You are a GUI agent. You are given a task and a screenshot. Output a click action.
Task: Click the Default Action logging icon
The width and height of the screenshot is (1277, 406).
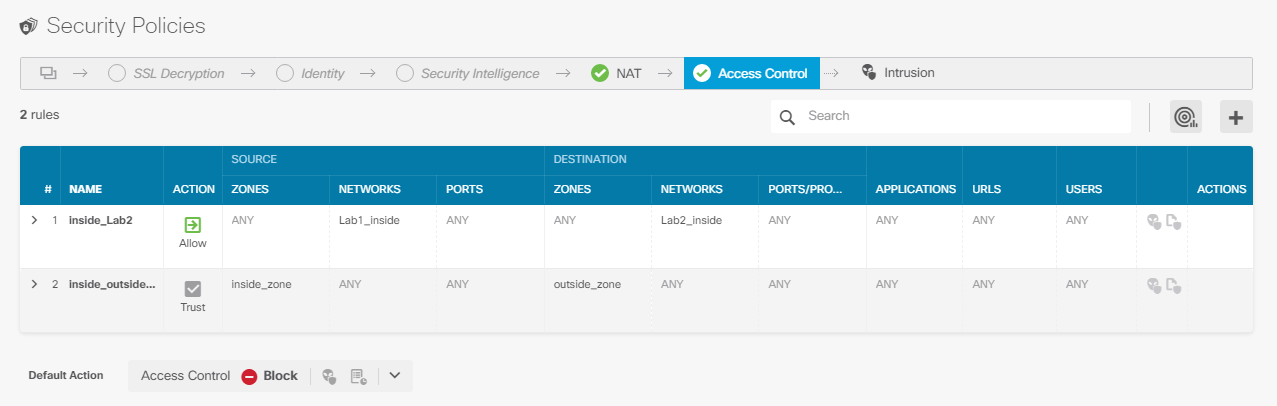coord(358,376)
